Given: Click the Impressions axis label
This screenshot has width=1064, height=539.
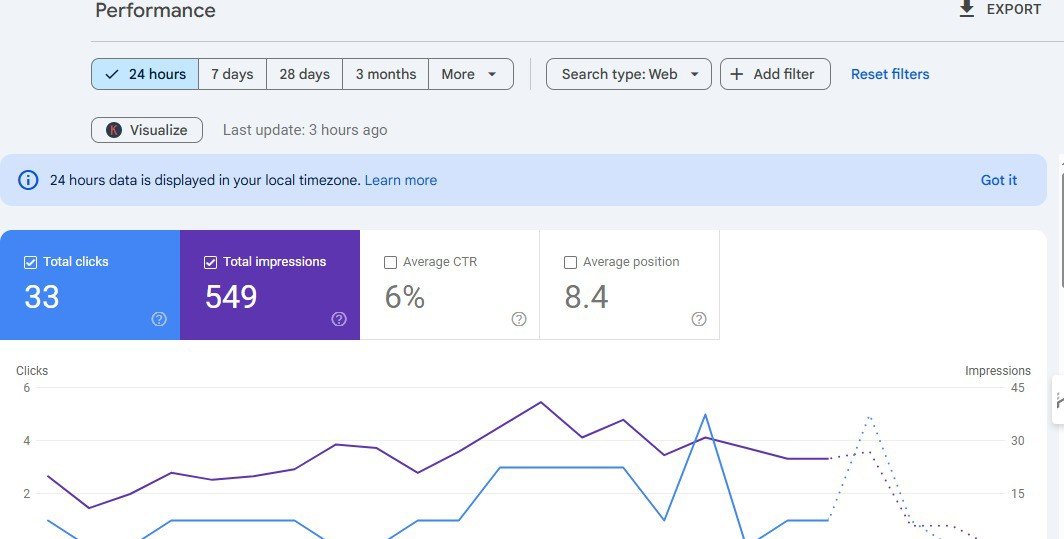Looking at the screenshot, I should tap(998, 371).
